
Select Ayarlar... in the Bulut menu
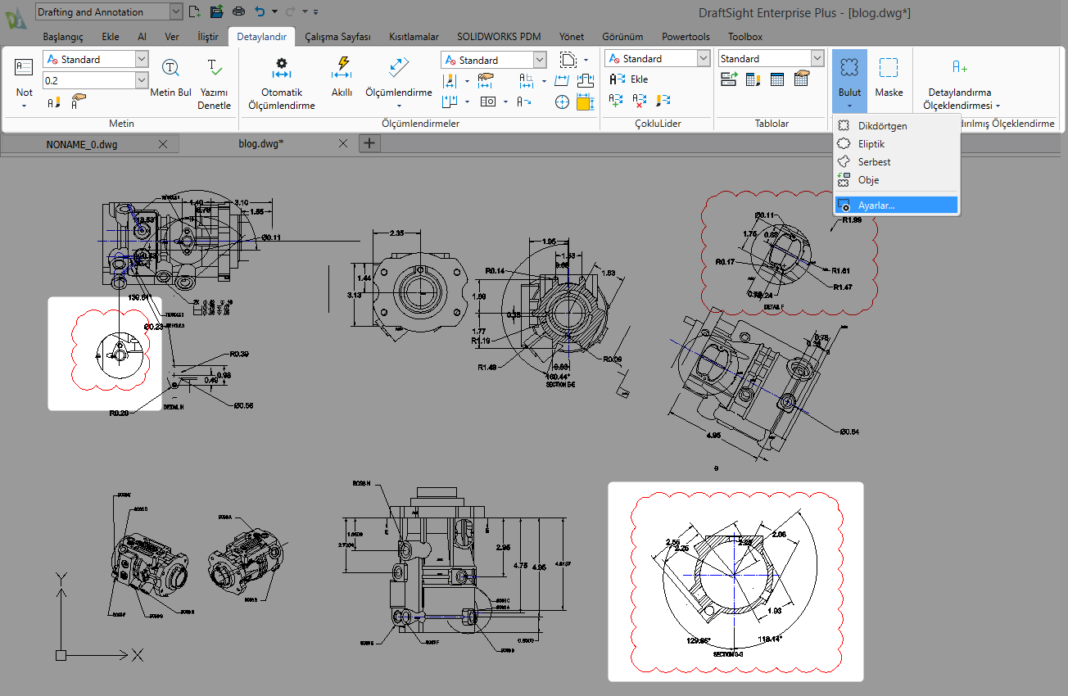point(876,205)
